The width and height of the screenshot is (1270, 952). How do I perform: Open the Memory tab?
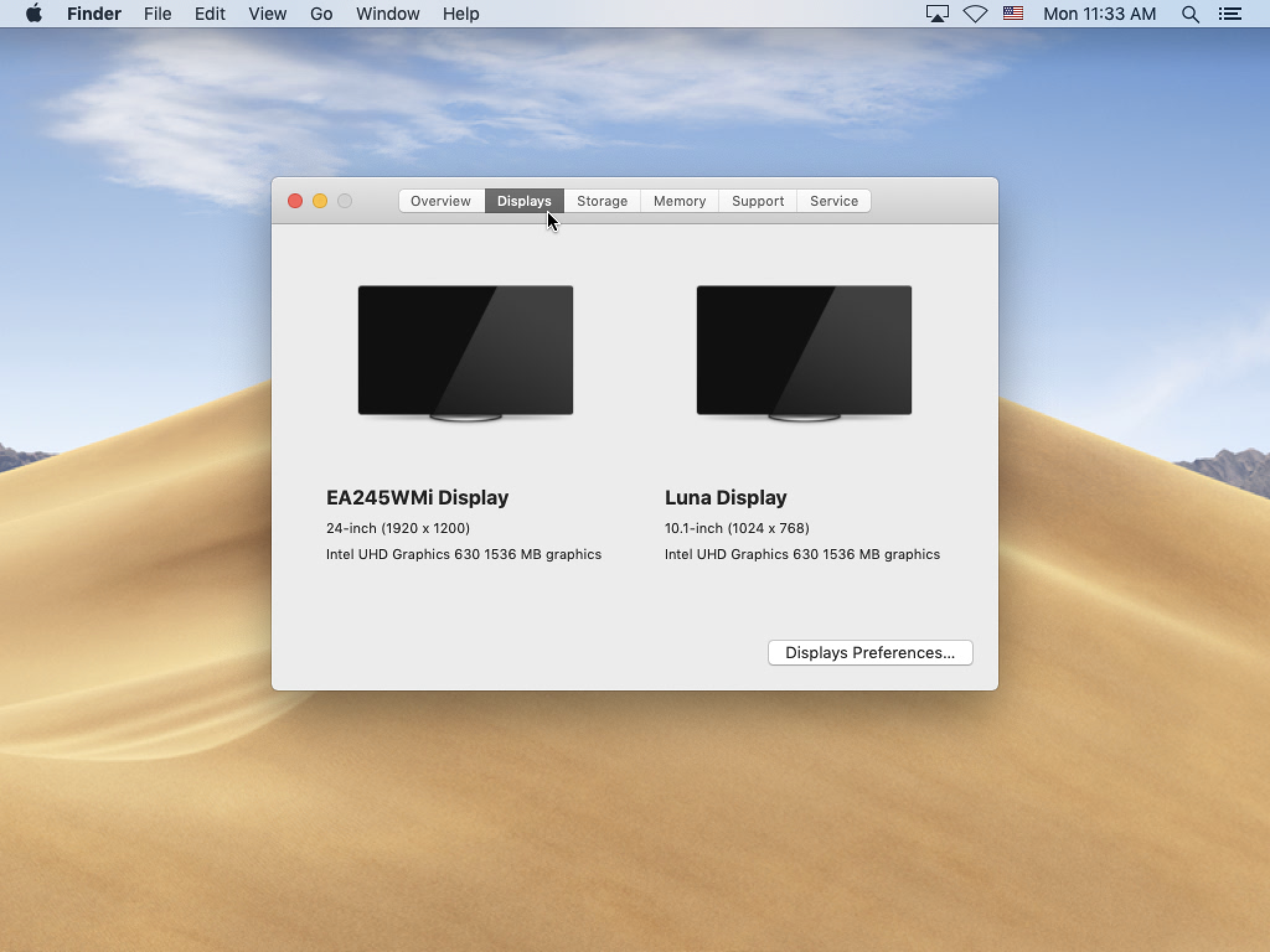pyautogui.click(x=680, y=201)
